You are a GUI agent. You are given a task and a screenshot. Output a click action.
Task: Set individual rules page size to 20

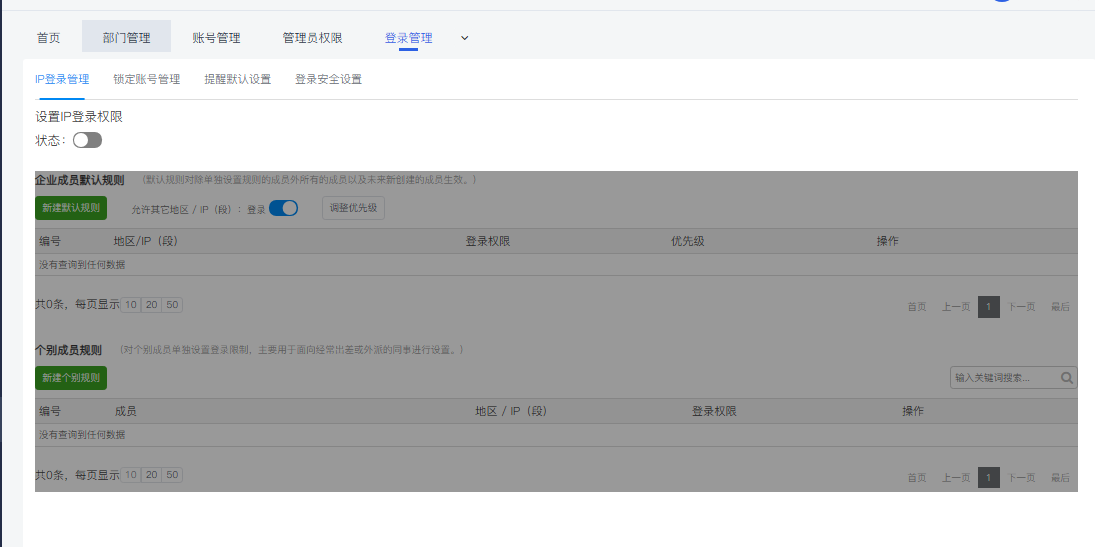click(152, 474)
